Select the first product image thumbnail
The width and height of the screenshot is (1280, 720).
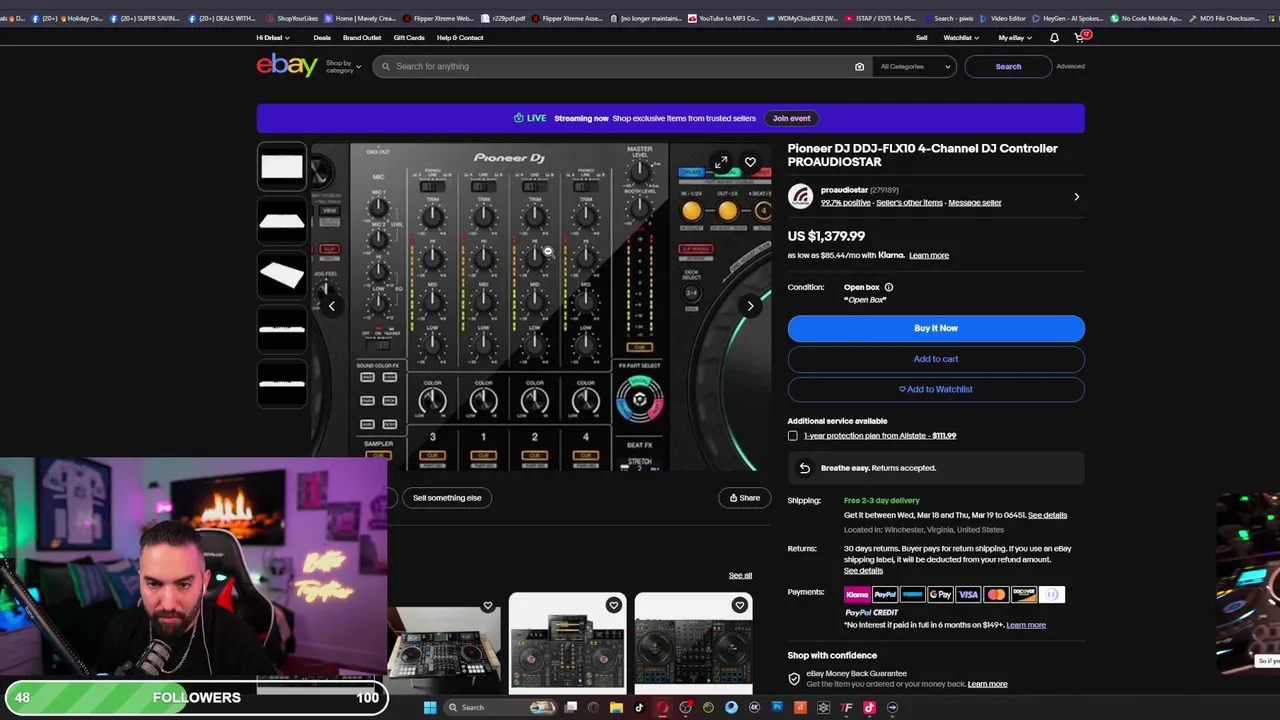pos(282,167)
